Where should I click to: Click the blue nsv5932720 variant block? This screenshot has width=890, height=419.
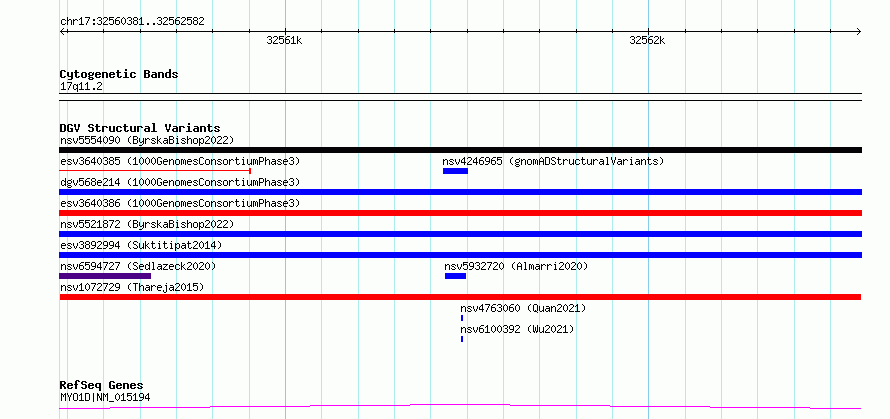(x=455, y=276)
